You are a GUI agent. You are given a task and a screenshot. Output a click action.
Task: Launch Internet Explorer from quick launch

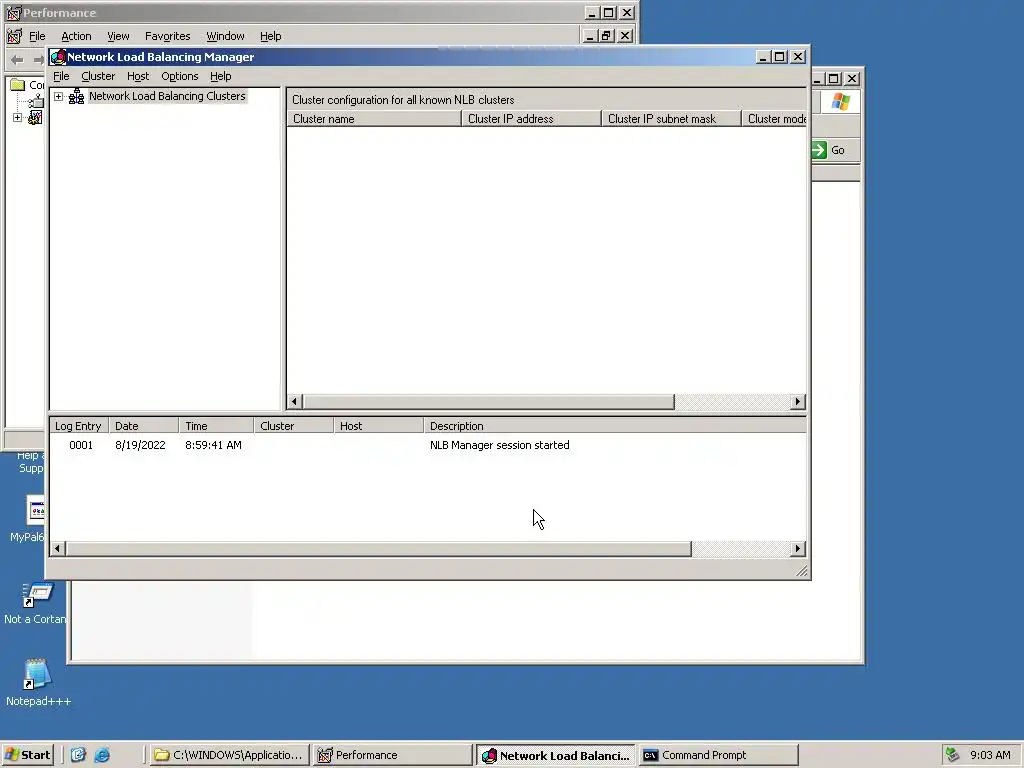[x=103, y=755]
